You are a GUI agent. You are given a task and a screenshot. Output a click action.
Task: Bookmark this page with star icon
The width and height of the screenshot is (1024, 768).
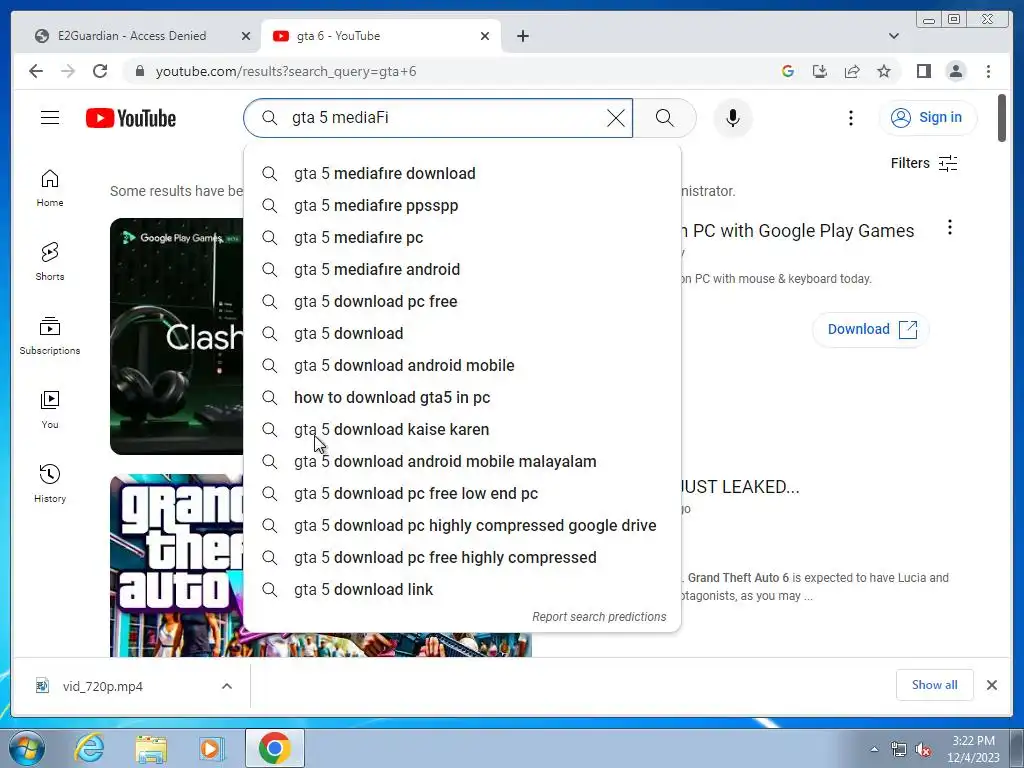[x=884, y=71]
